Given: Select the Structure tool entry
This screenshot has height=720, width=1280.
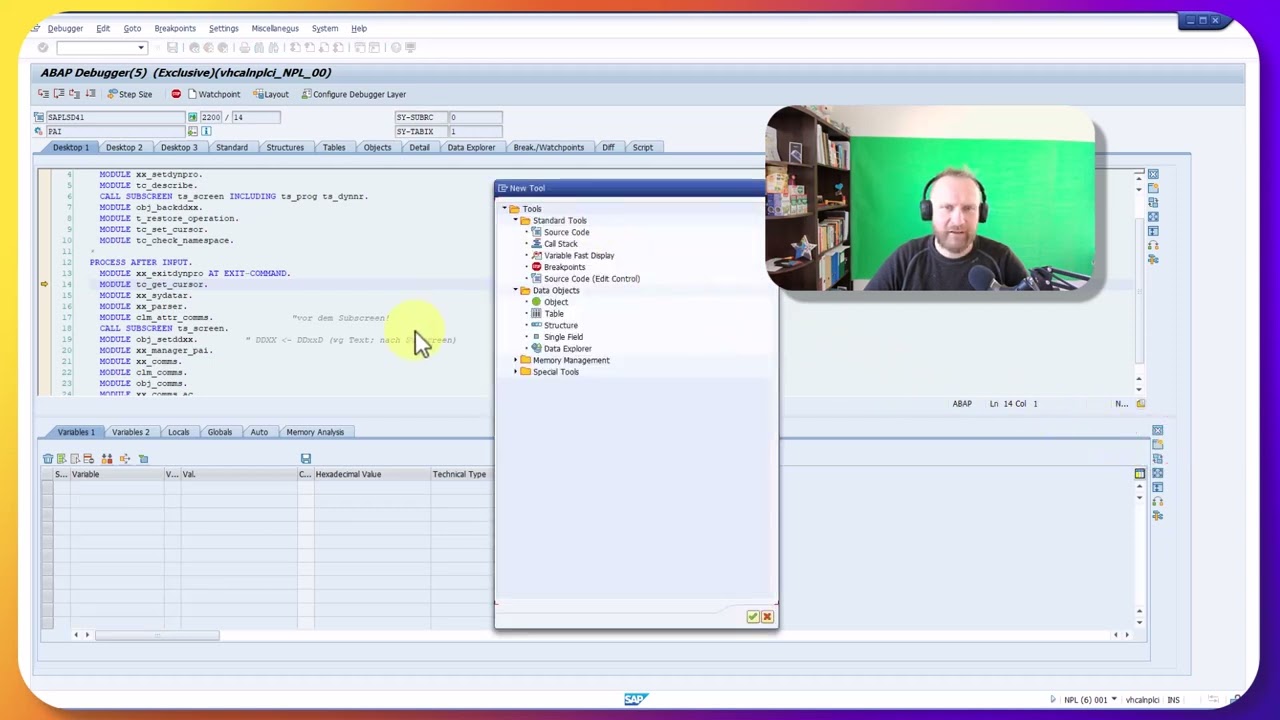Looking at the screenshot, I should (x=560, y=326).
